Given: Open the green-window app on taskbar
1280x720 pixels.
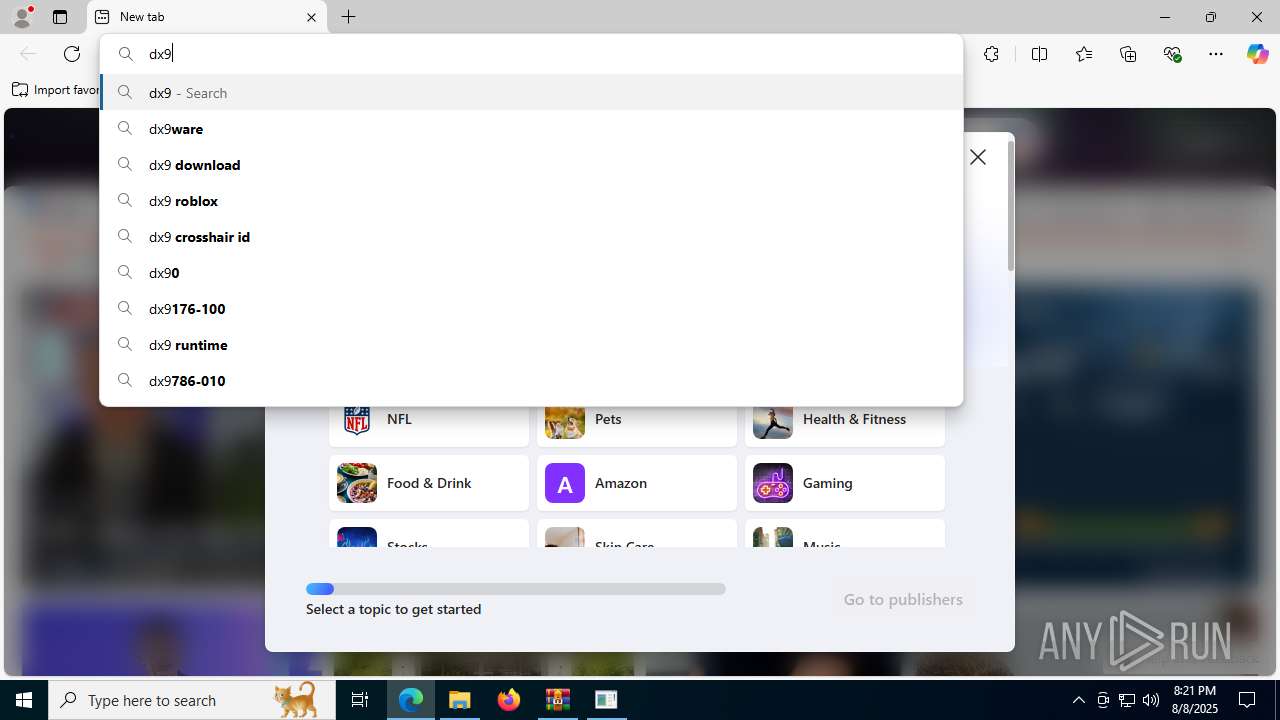Looking at the screenshot, I should 606,700.
